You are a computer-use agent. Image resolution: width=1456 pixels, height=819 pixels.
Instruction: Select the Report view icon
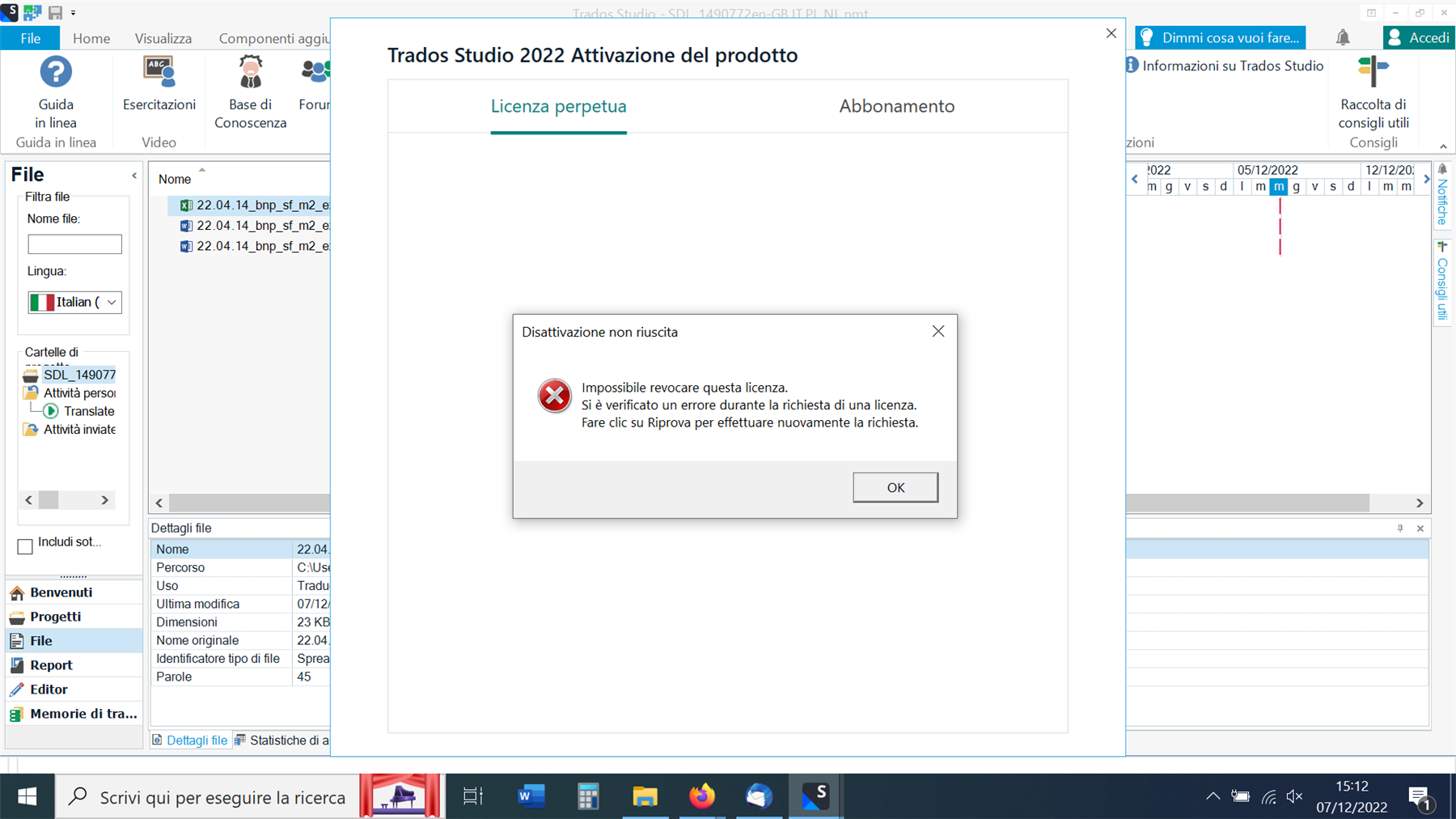pyautogui.click(x=18, y=664)
